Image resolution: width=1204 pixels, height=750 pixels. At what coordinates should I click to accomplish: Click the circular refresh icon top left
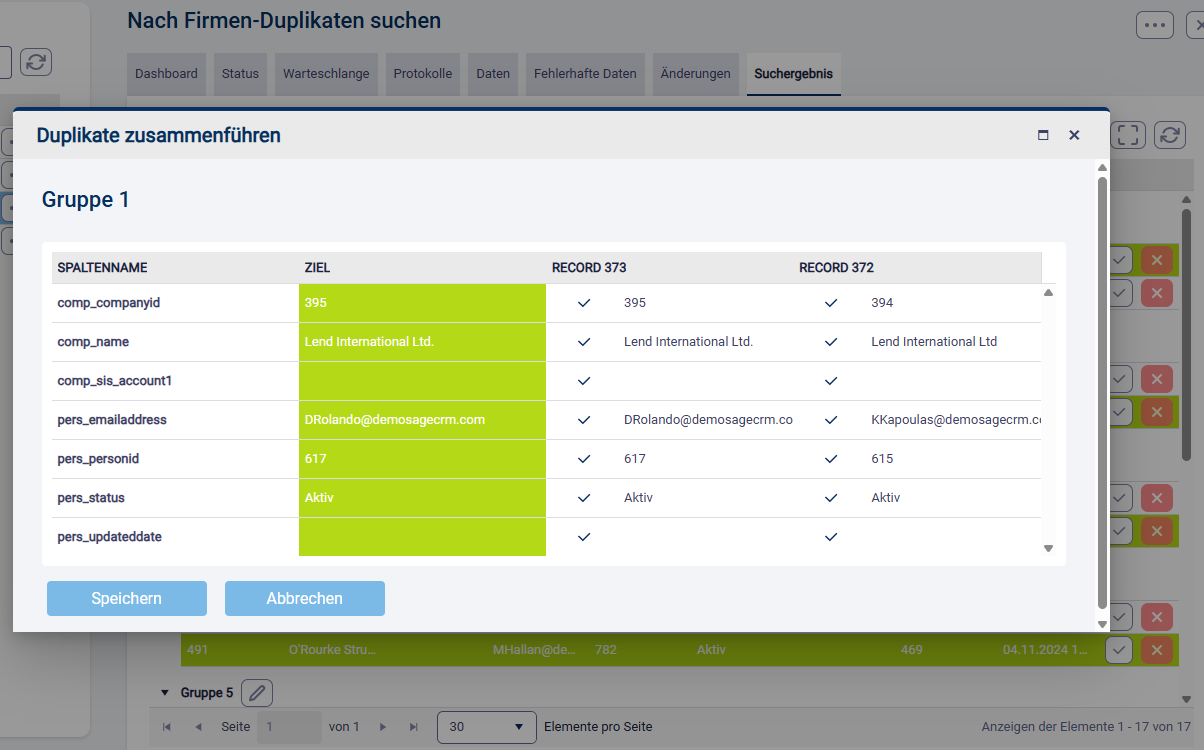tap(36, 61)
